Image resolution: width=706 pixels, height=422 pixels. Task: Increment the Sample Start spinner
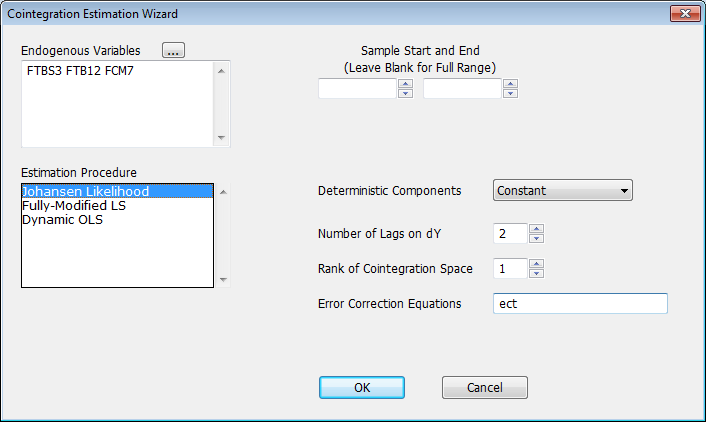405,84
